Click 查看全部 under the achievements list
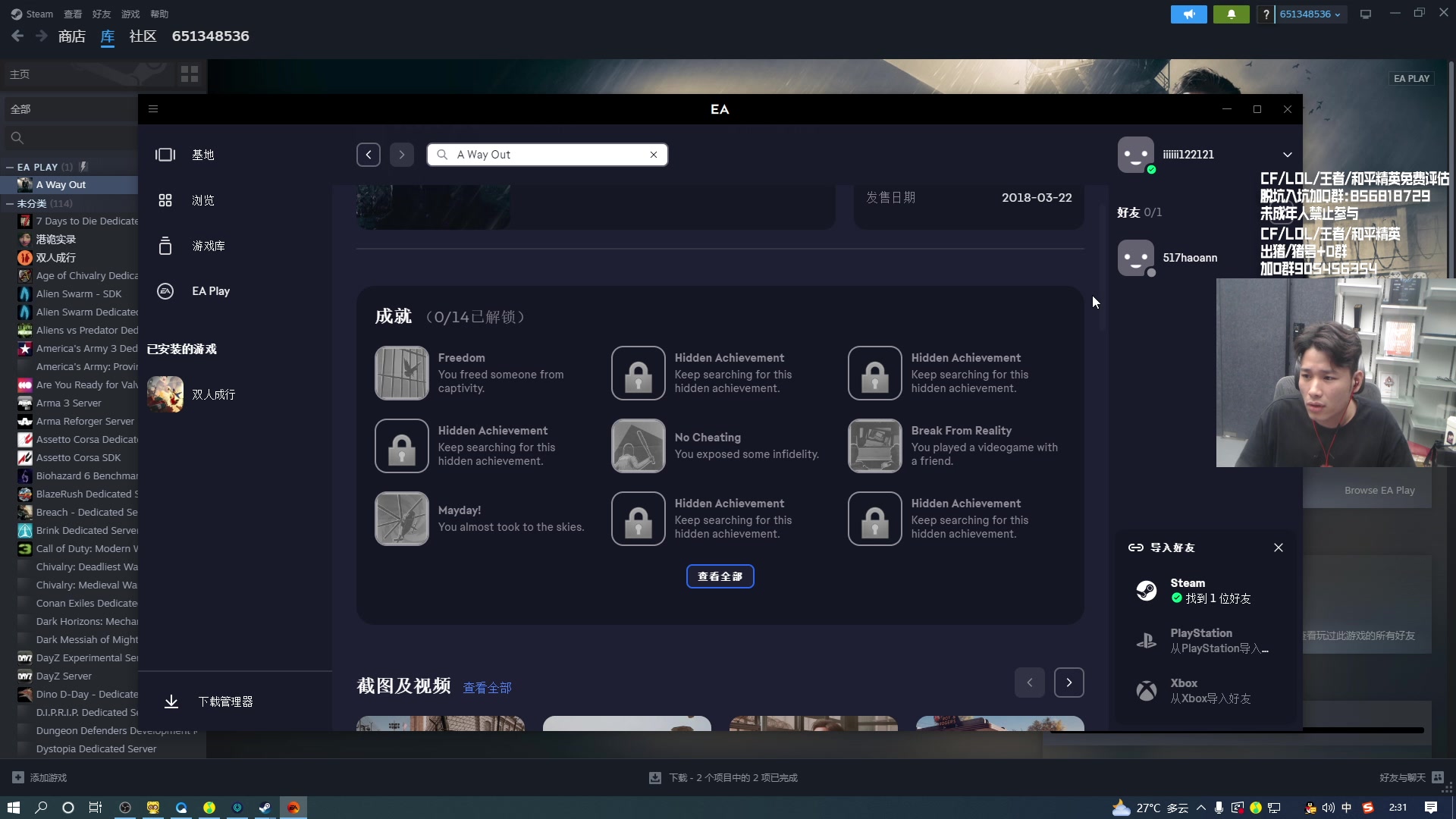Image resolution: width=1456 pixels, height=819 pixels. (x=720, y=576)
